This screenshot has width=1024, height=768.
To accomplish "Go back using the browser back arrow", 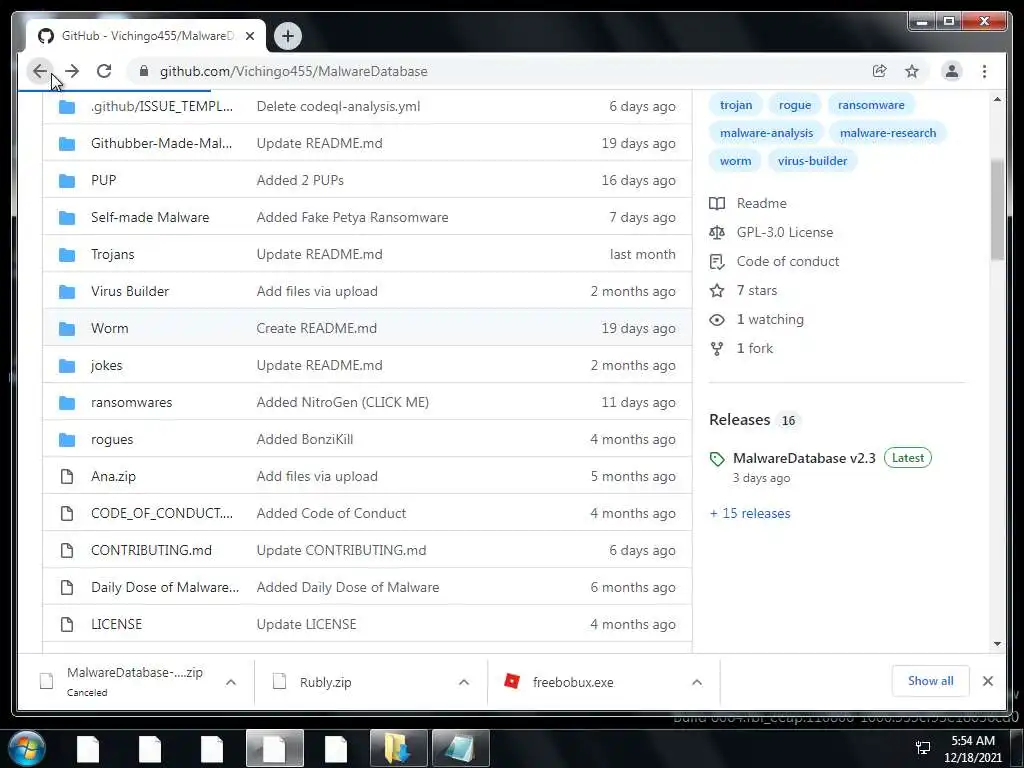I will [x=40, y=71].
